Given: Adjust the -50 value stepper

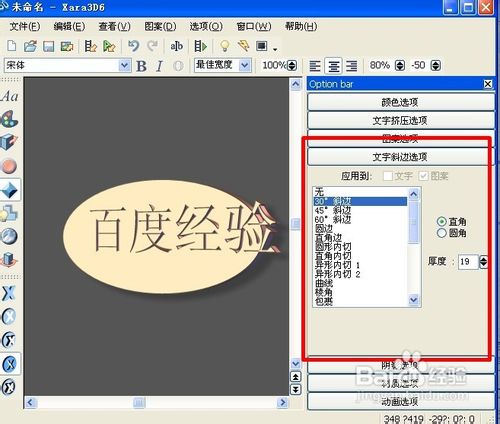Looking at the screenshot, I should click(435, 66).
